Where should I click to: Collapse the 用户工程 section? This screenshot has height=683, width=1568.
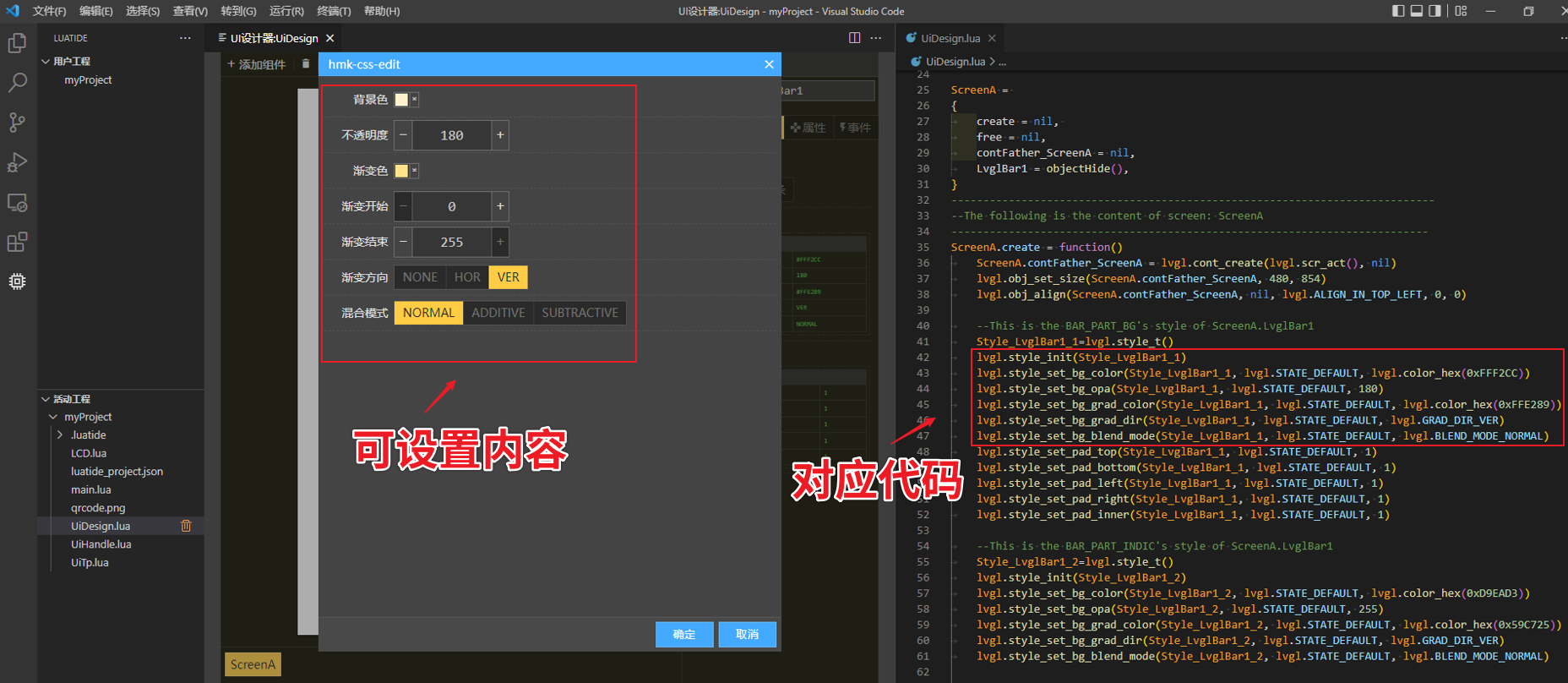pos(46,61)
